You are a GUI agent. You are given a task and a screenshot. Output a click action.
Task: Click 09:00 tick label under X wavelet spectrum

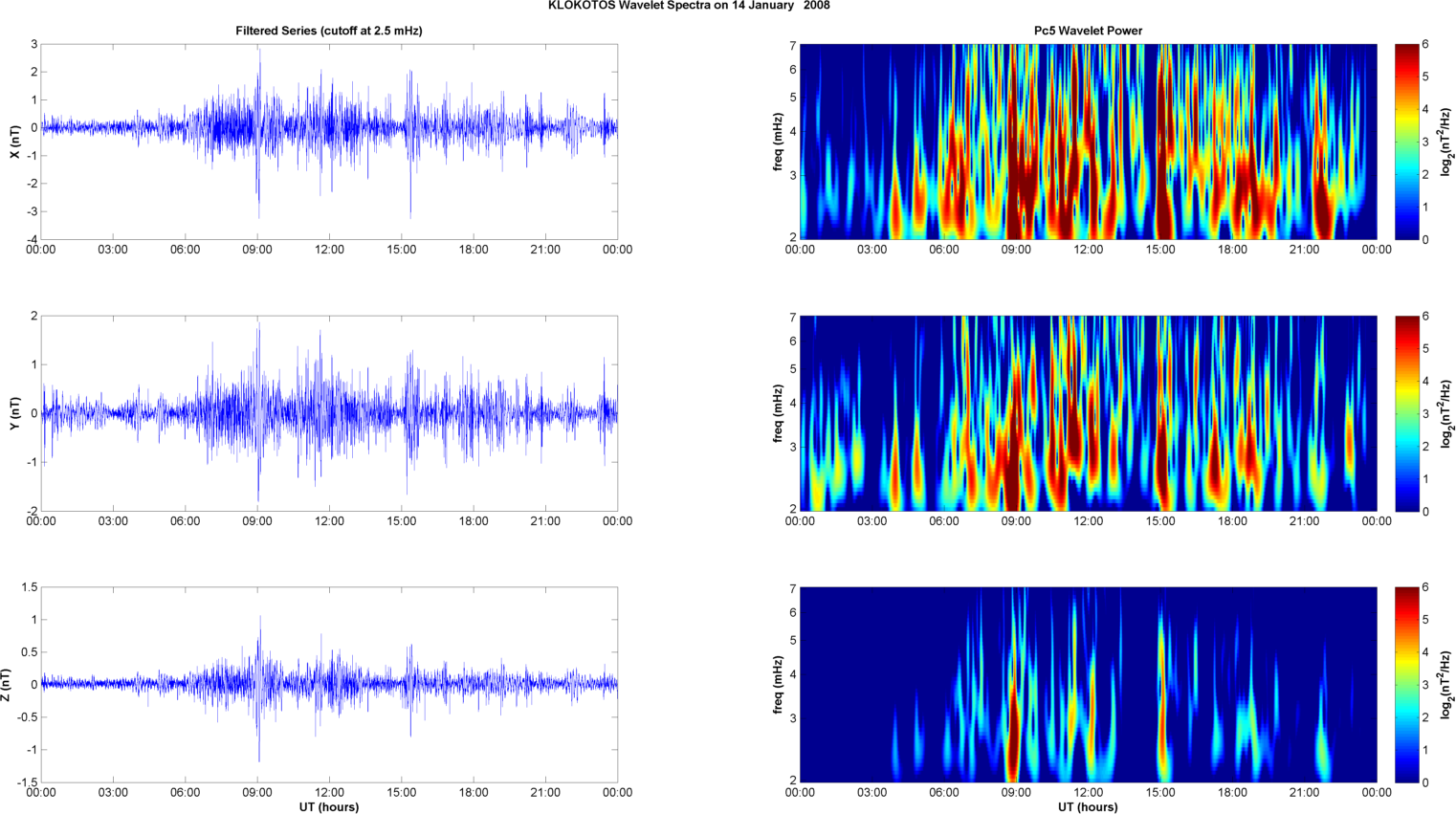click(x=1016, y=250)
